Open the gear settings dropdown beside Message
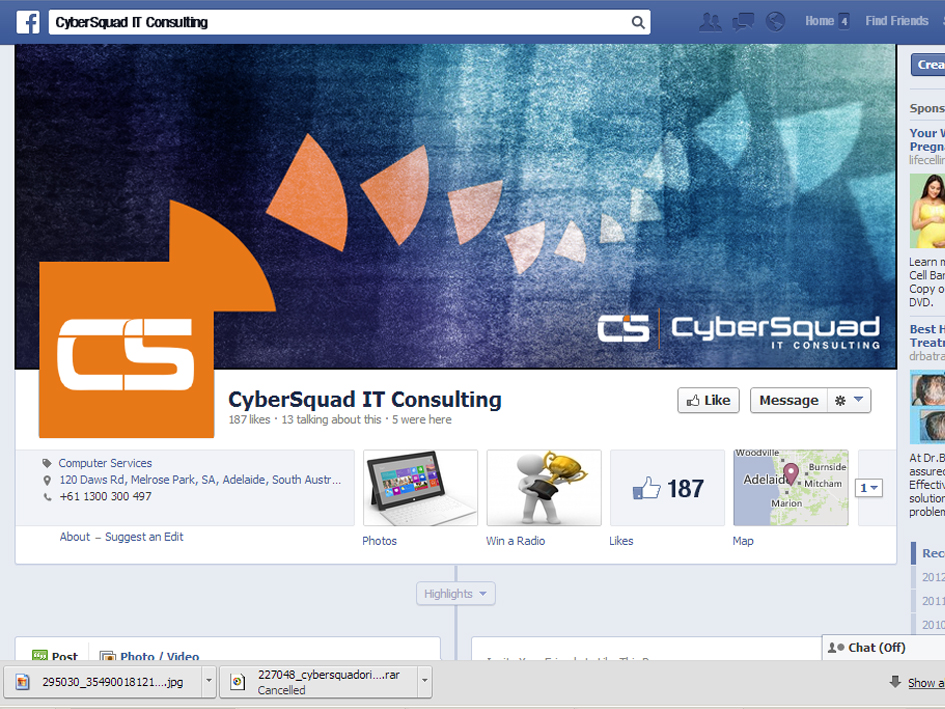 (849, 400)
